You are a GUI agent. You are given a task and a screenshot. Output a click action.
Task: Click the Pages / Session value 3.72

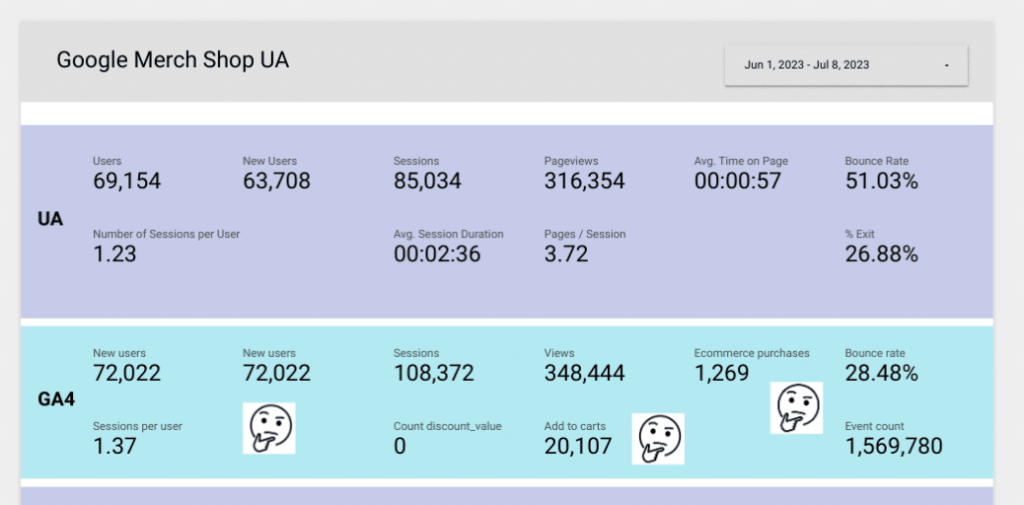pos(566,254)
